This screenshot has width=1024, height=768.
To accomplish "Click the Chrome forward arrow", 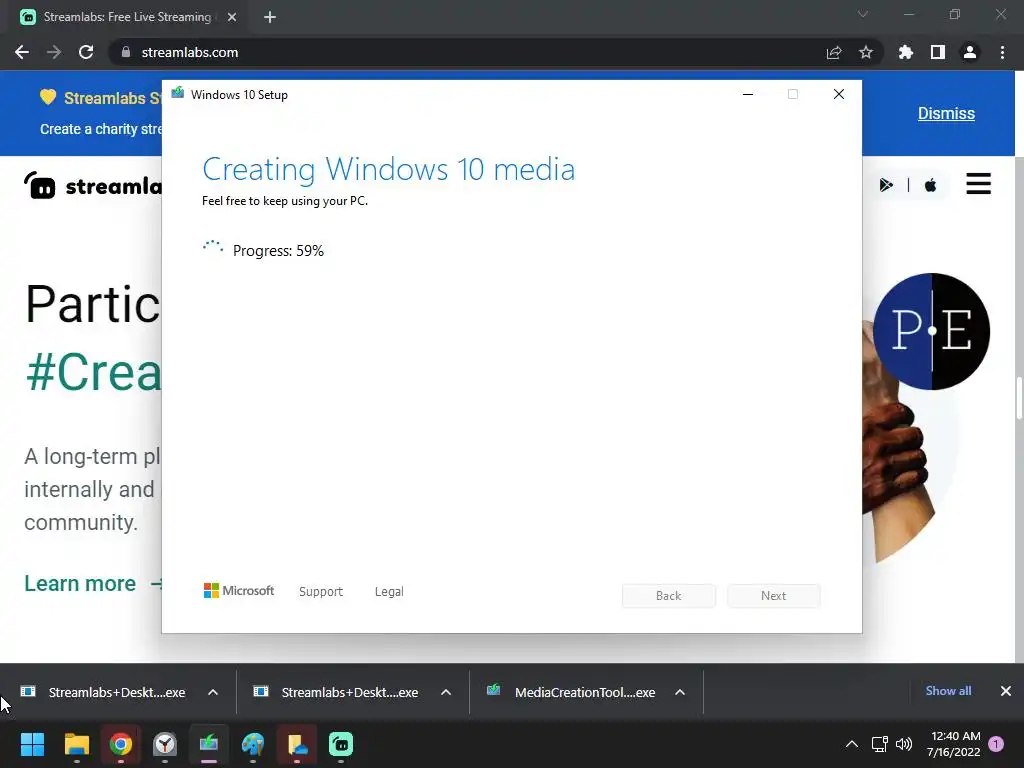I will click(54, 52).
